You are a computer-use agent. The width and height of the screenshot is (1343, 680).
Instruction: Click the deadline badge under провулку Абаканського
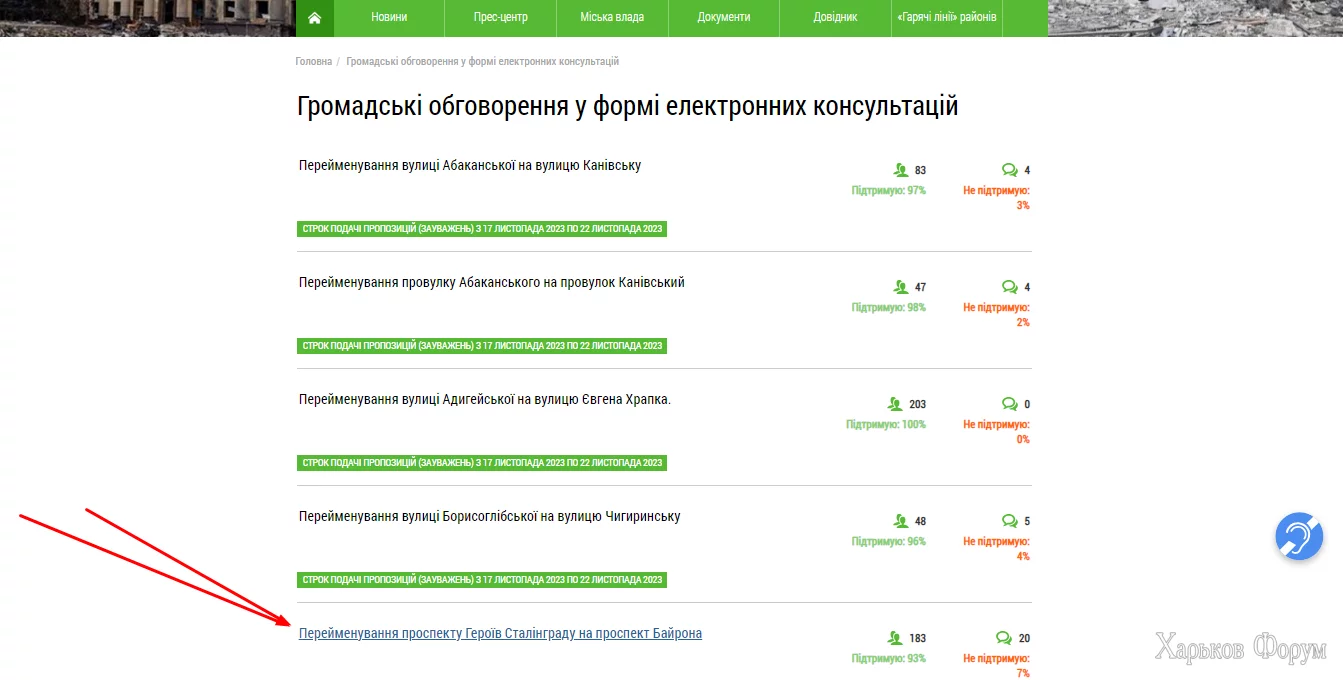pyautogui.click(x=482, y=346)
